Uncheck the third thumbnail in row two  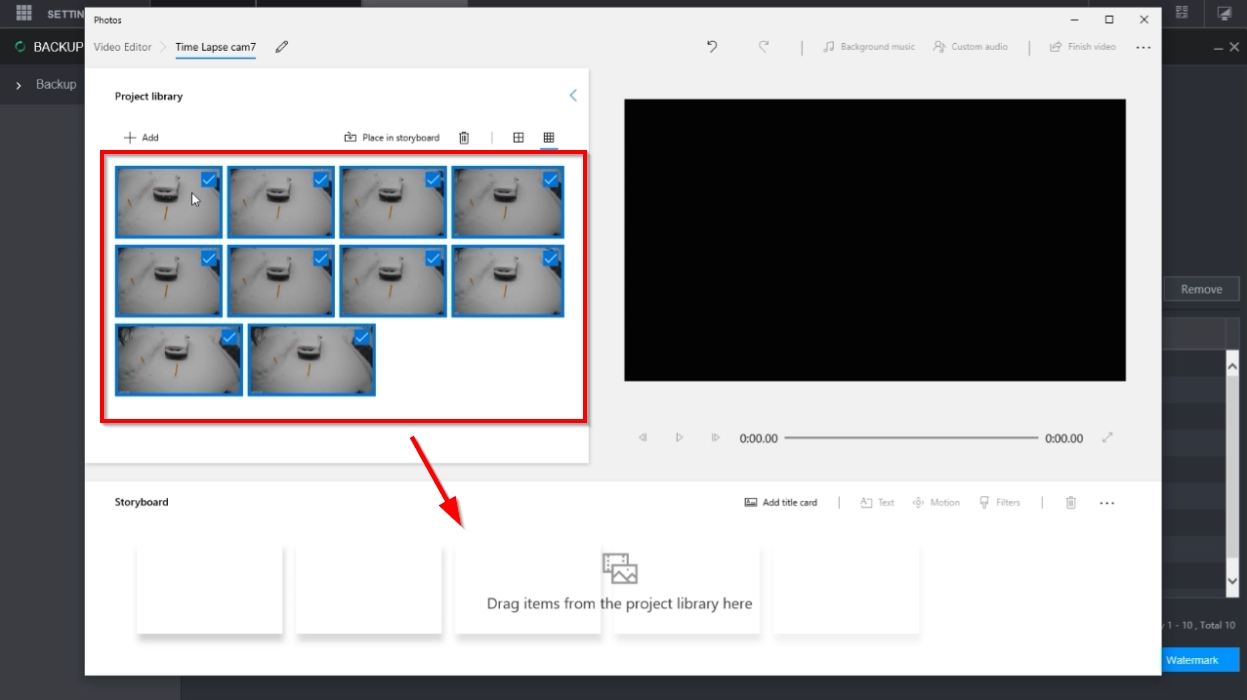pyautogui.click(x=433, y=258)
